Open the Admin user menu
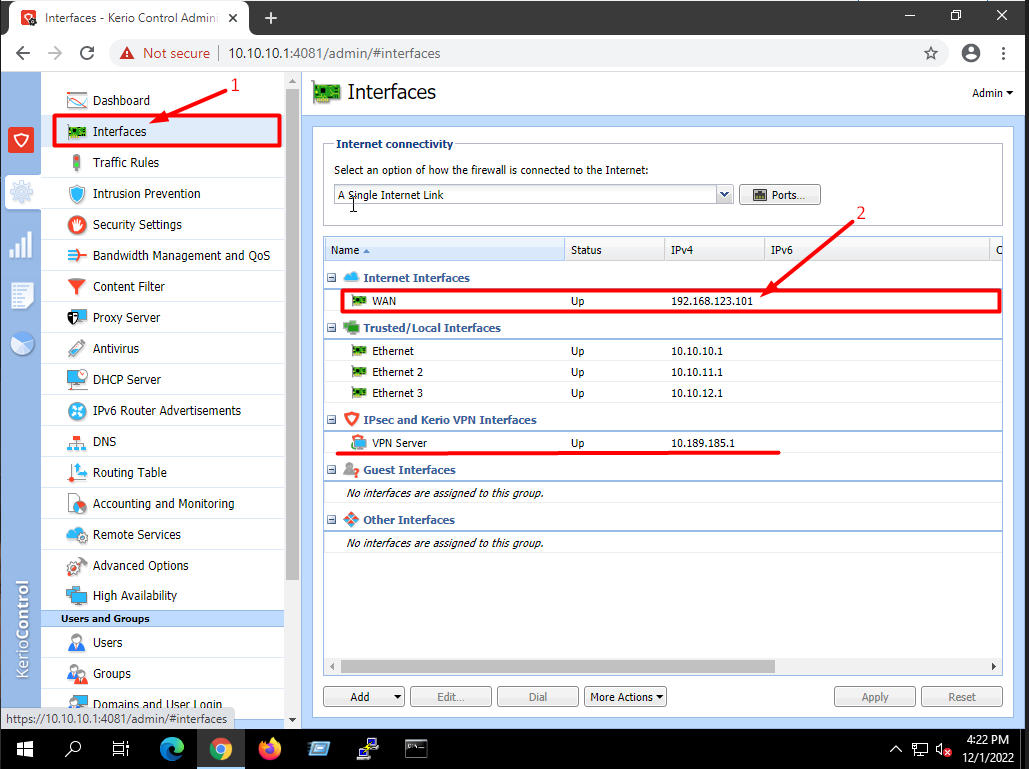The height and width of the screenshot is (769, 1029). click(992, 93)
